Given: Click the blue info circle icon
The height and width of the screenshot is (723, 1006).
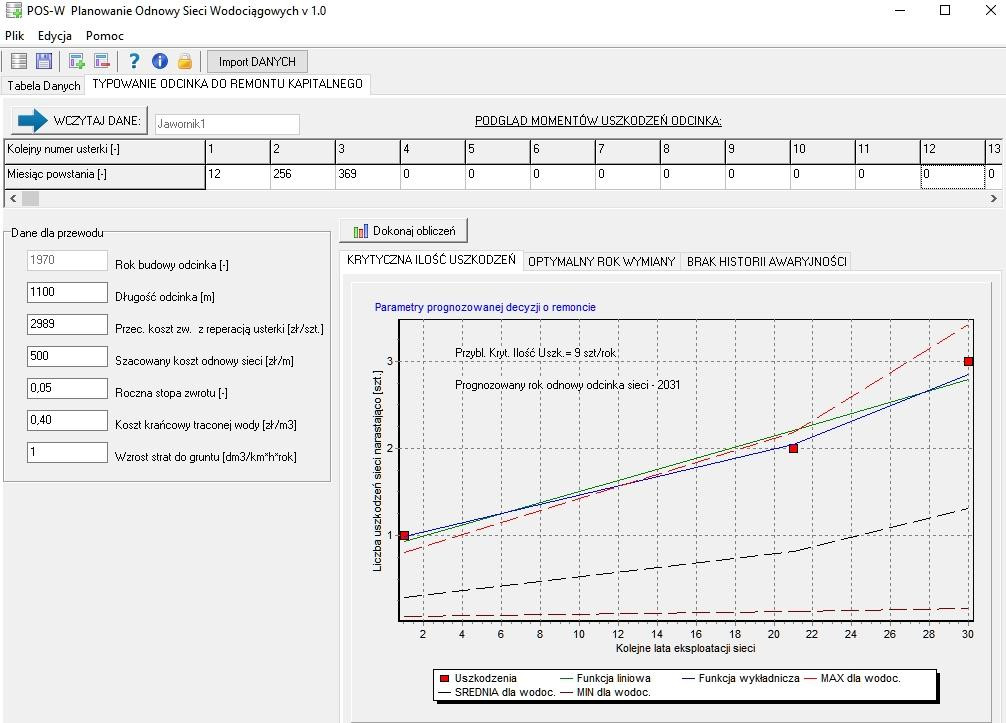Looking at the screenshot, I should tap(160, 61).
